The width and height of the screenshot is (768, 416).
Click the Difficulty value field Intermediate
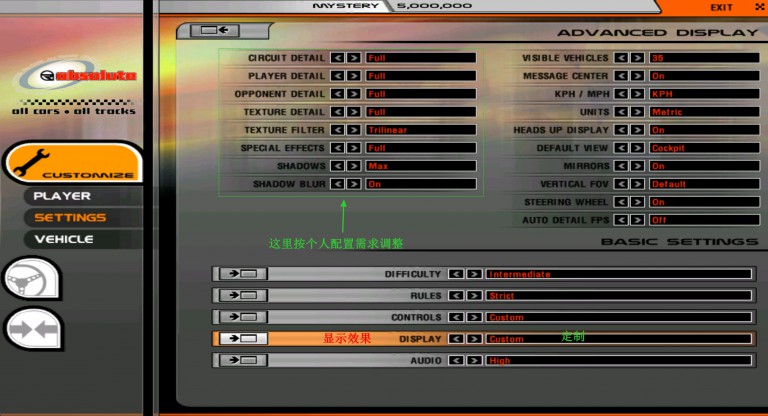(619, 274)
